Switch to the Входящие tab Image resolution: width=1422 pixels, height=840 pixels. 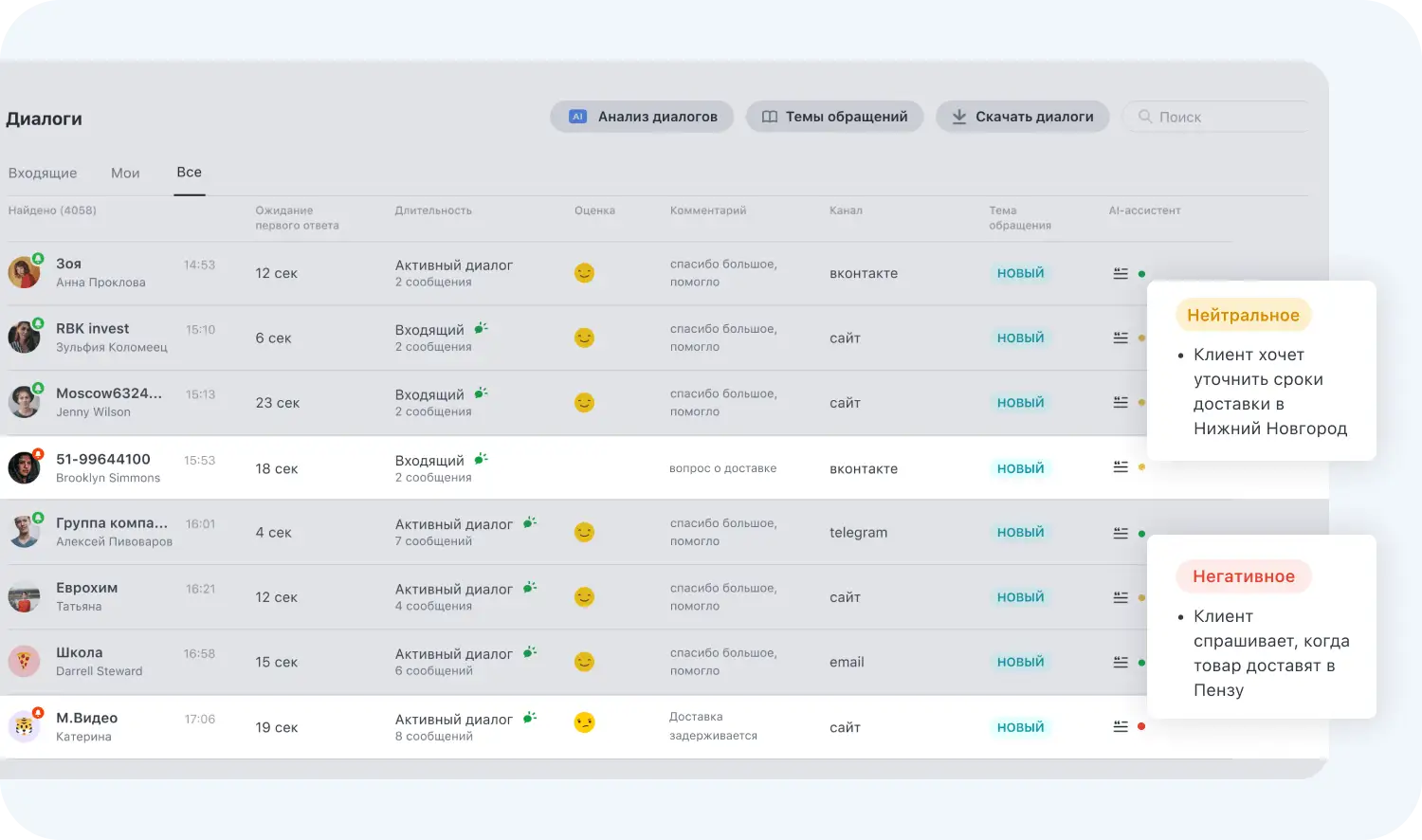(x=43, y=173)
